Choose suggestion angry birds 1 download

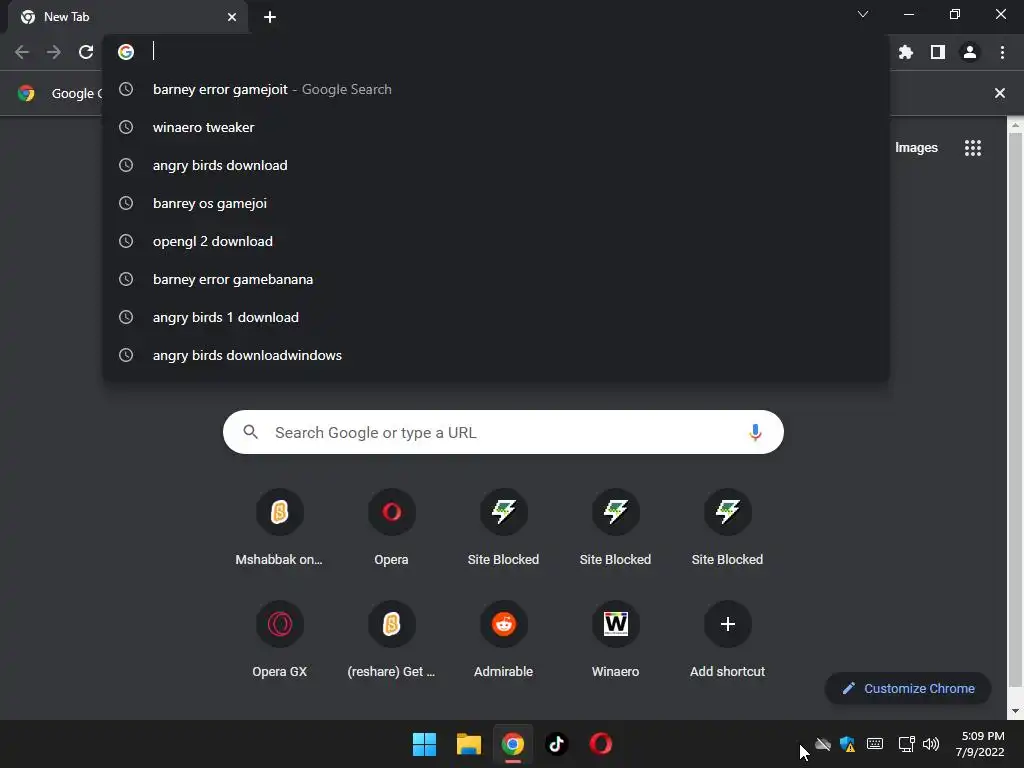tap(496, 317)
